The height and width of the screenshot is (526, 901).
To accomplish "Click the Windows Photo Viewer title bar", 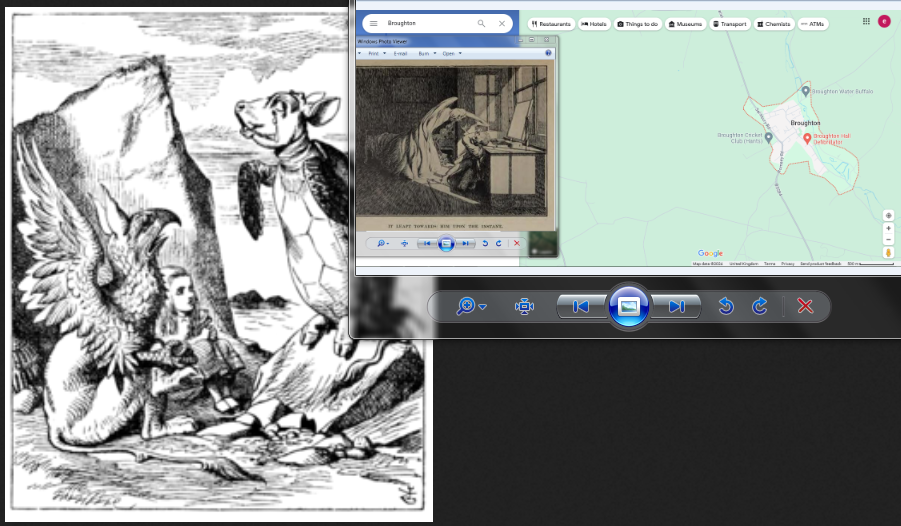I will [x=437, y=41].
